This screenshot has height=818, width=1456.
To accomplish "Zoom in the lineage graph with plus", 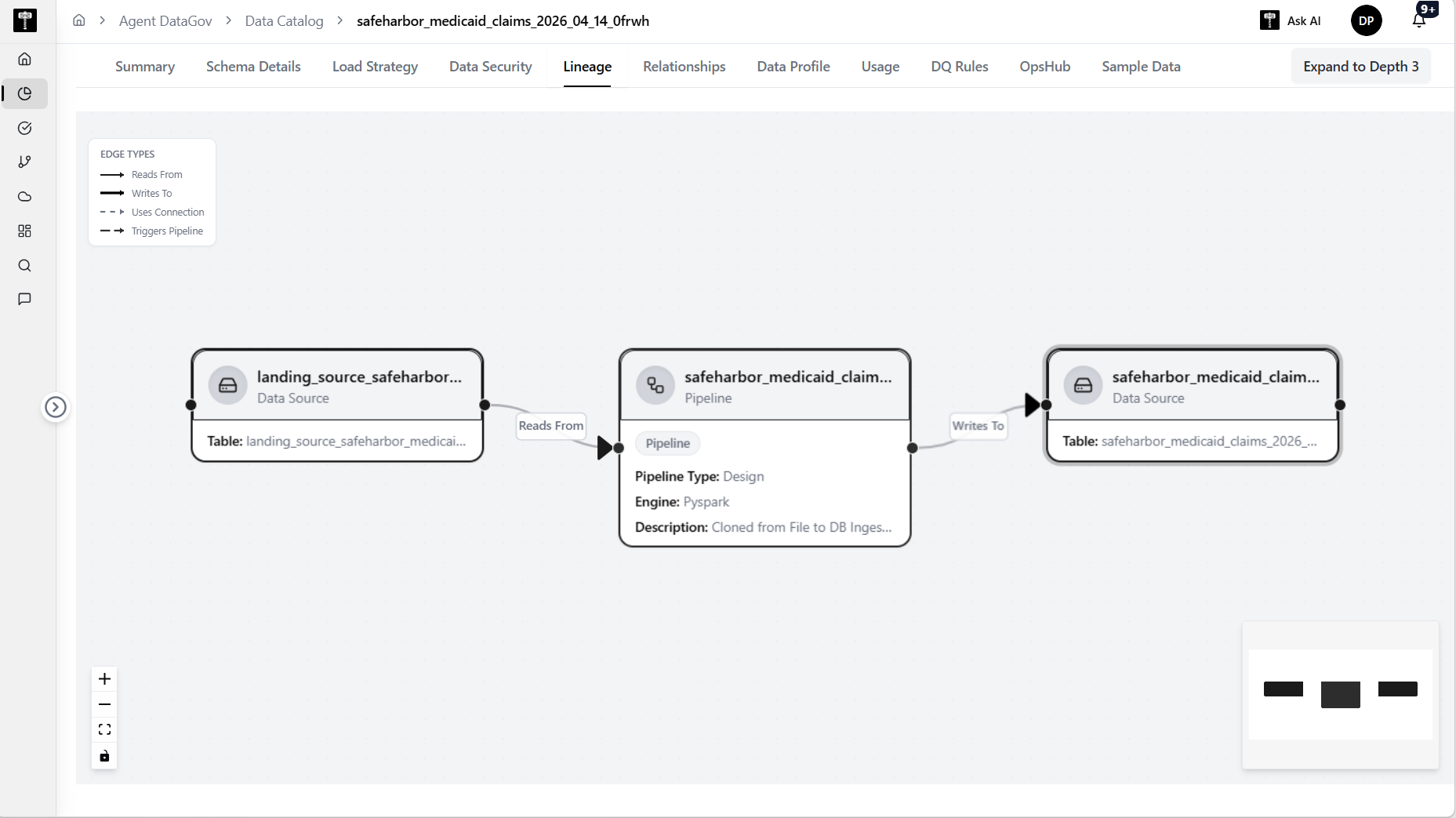I will tap(104, 679).
